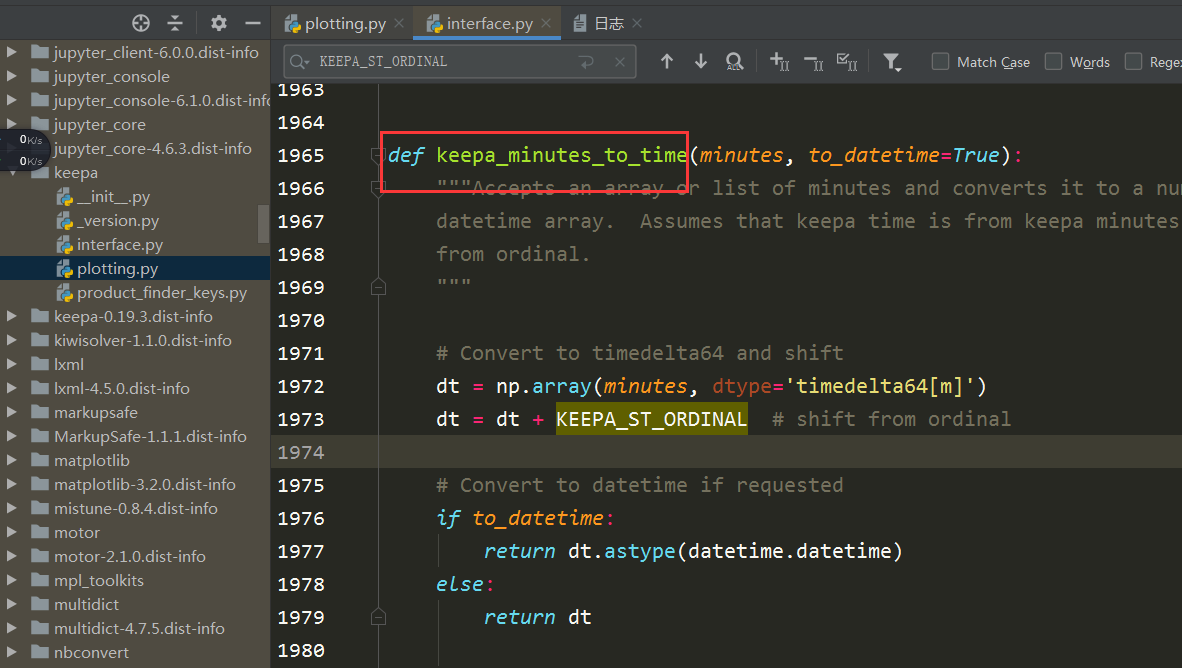Collapse the keepa folder

12,172
